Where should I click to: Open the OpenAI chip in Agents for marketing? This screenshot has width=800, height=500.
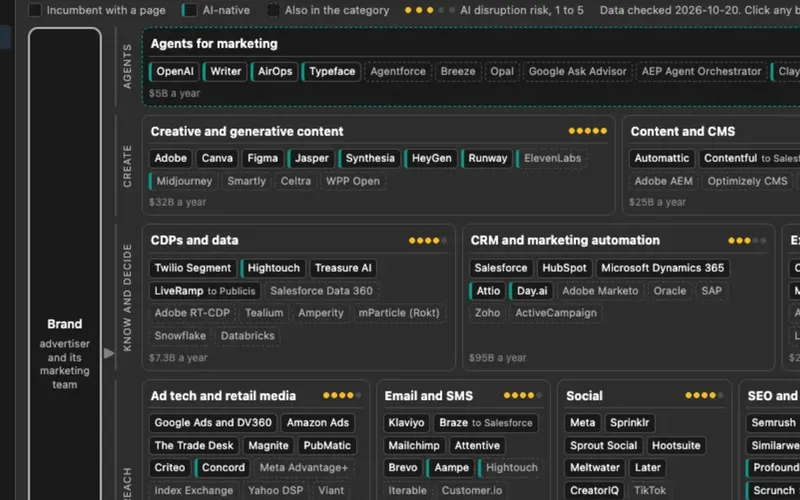(174, 71)
